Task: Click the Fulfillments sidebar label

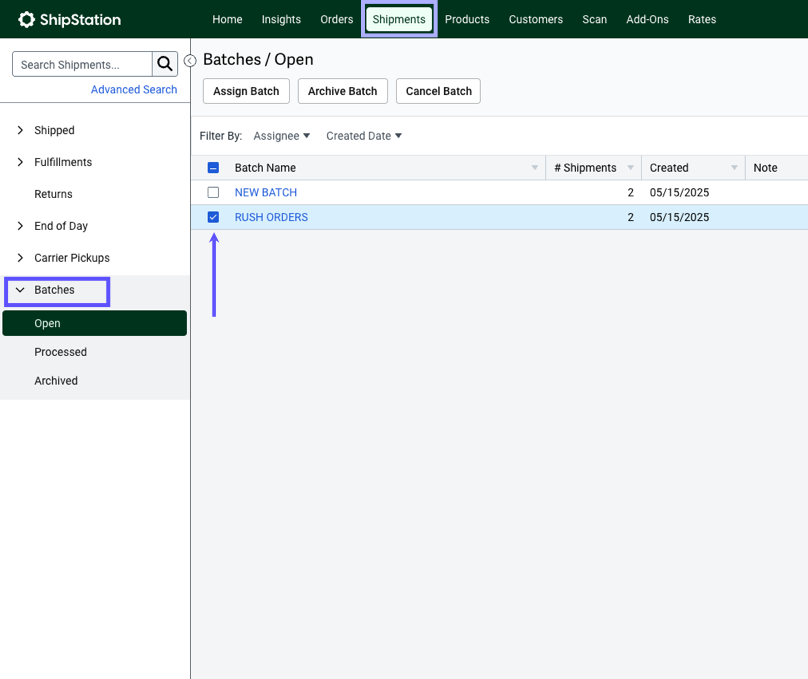Action: [63, 162]
